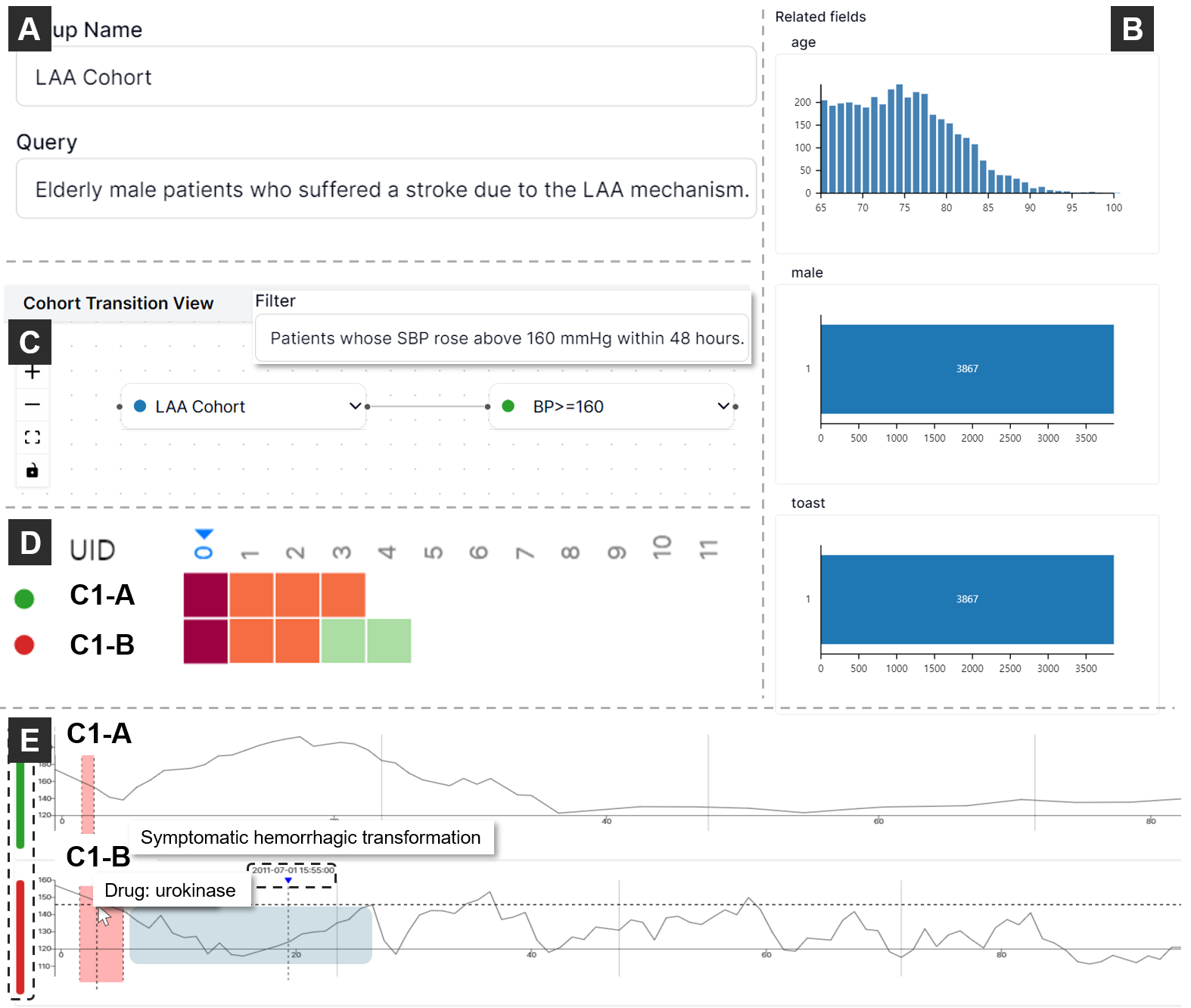Image resolution: width=1191 pixels, height=1008 pixels.
Task: Click the zoom in plus icon
Action: click(x=33, y=372)
